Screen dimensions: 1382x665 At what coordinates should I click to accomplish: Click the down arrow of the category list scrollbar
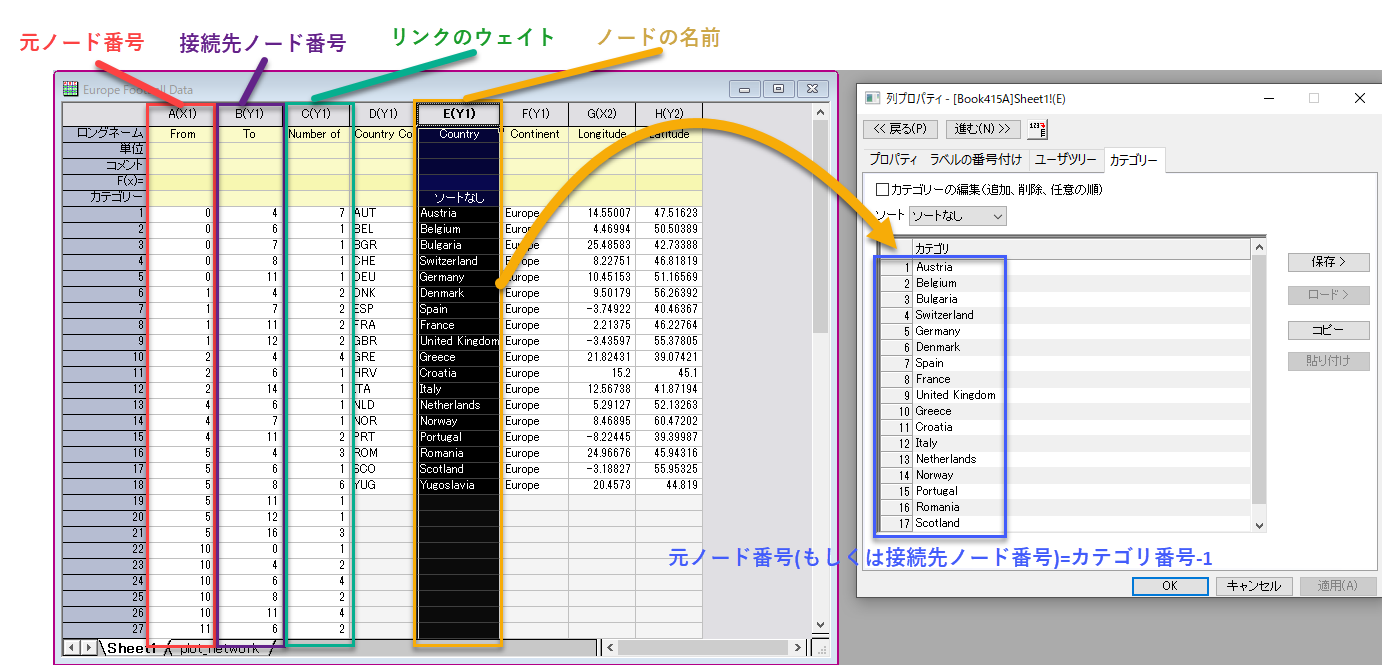click(1258, 525)
